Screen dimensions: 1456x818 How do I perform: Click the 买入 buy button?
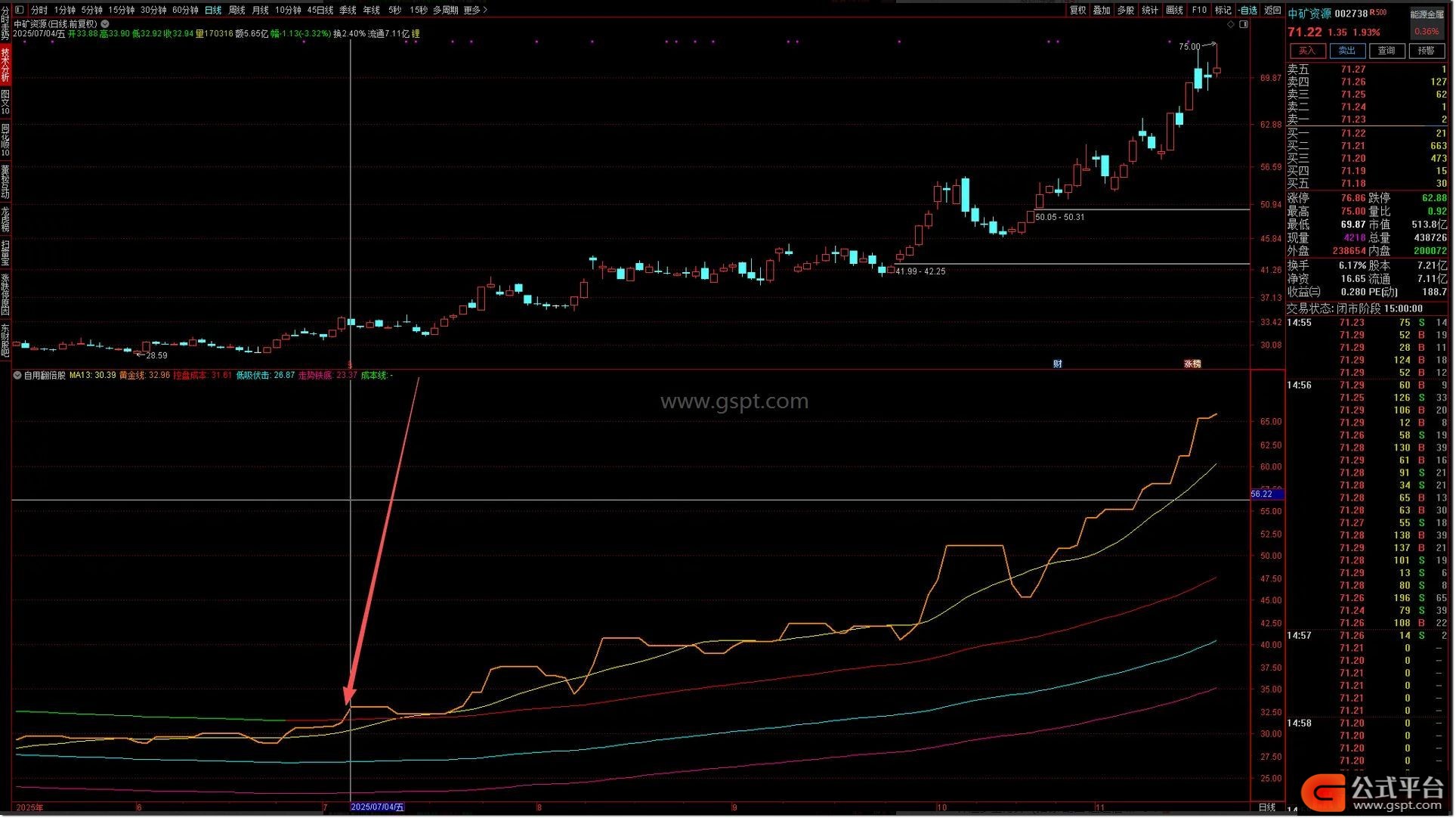[x=1306, y=51]
